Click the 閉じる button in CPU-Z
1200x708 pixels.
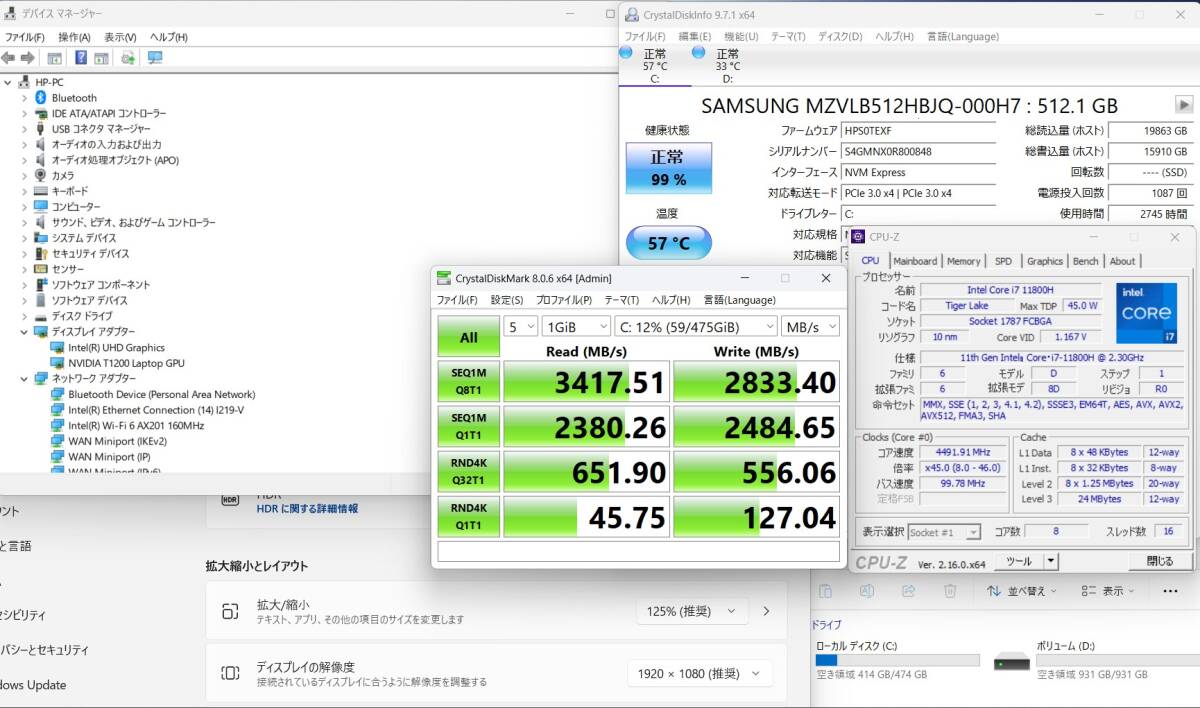click(x=1160, y=561)
